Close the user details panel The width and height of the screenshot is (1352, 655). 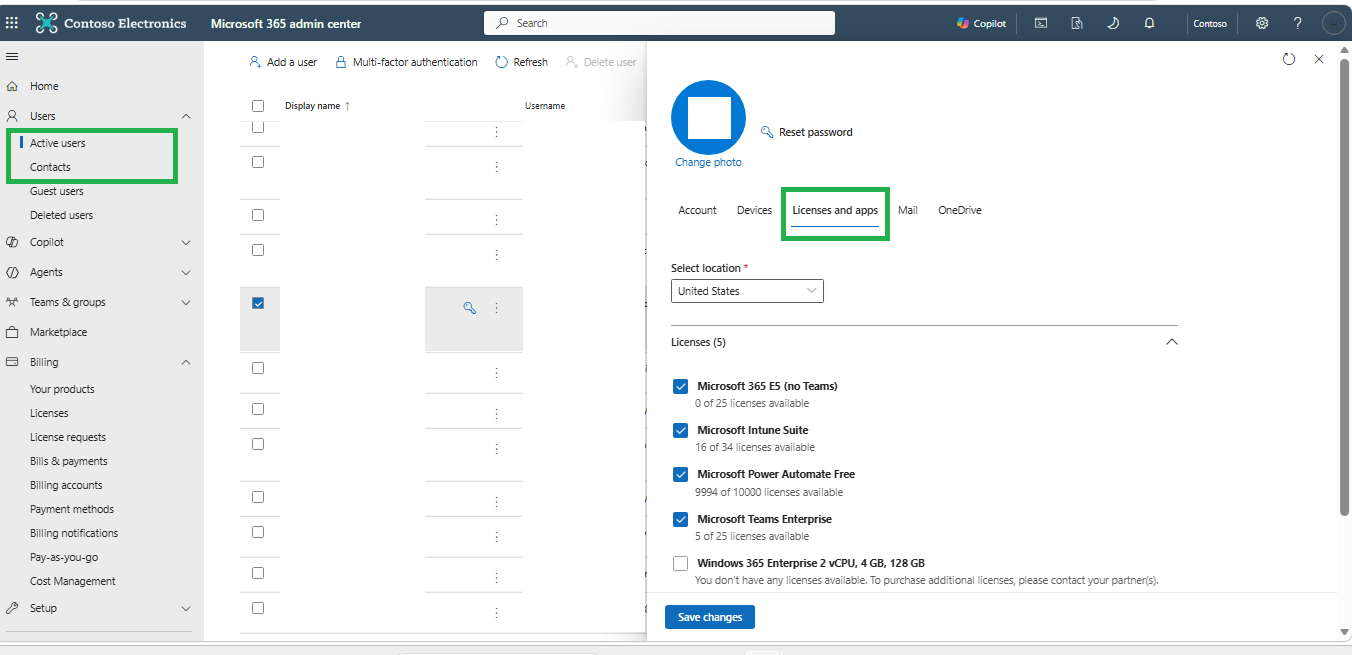pyautogui.click(x=1319, y=59)
